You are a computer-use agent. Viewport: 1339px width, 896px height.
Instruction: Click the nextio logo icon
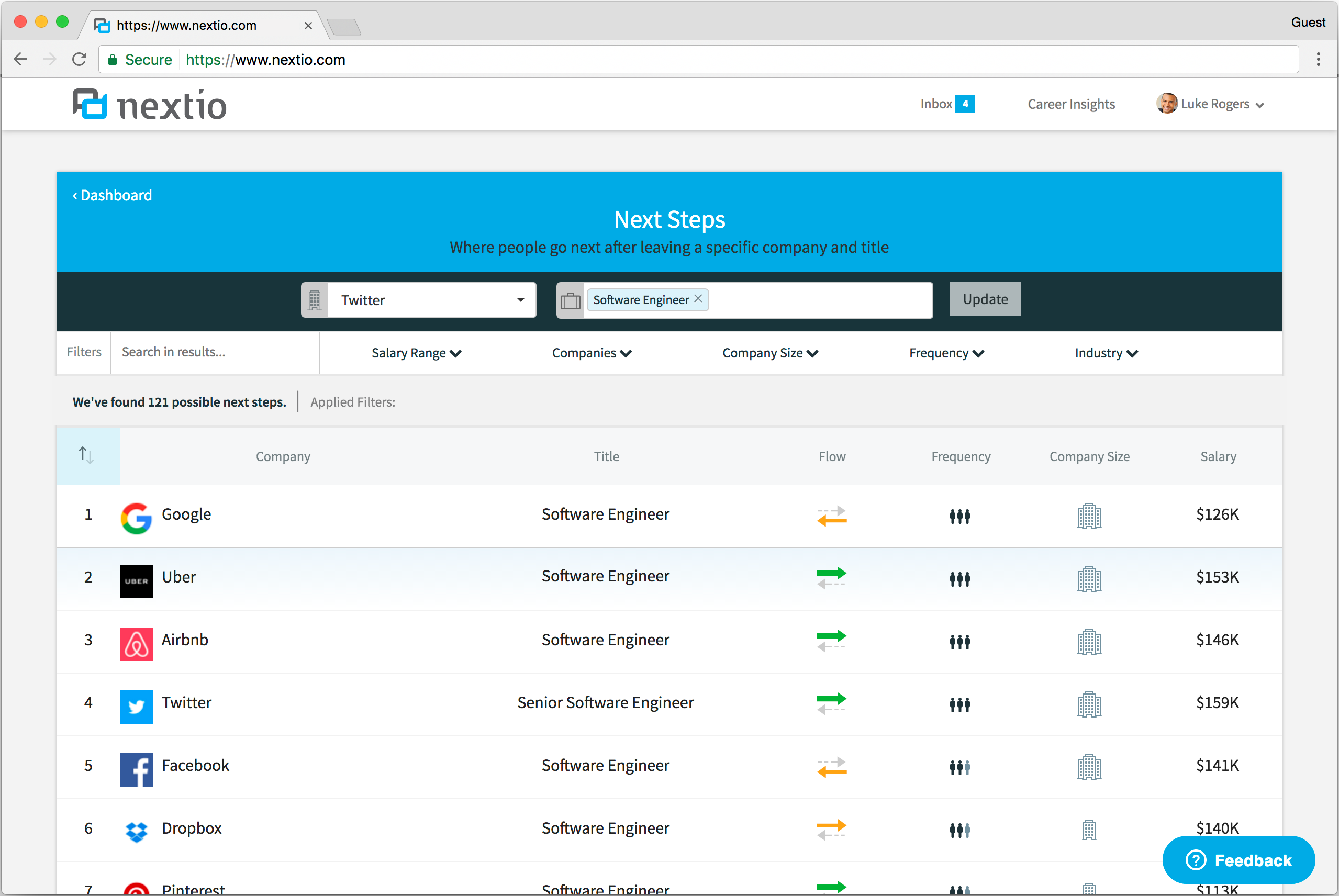(90, 104)
